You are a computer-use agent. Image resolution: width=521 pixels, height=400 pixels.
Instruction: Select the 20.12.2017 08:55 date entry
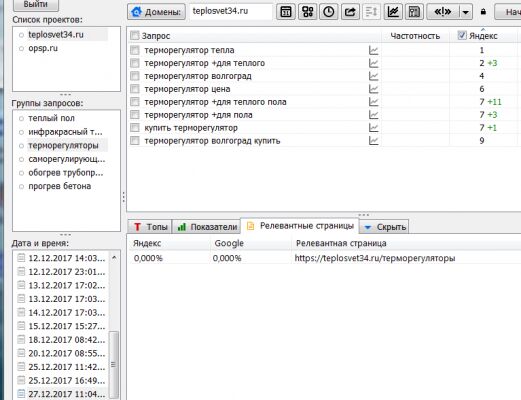(62, 354)
